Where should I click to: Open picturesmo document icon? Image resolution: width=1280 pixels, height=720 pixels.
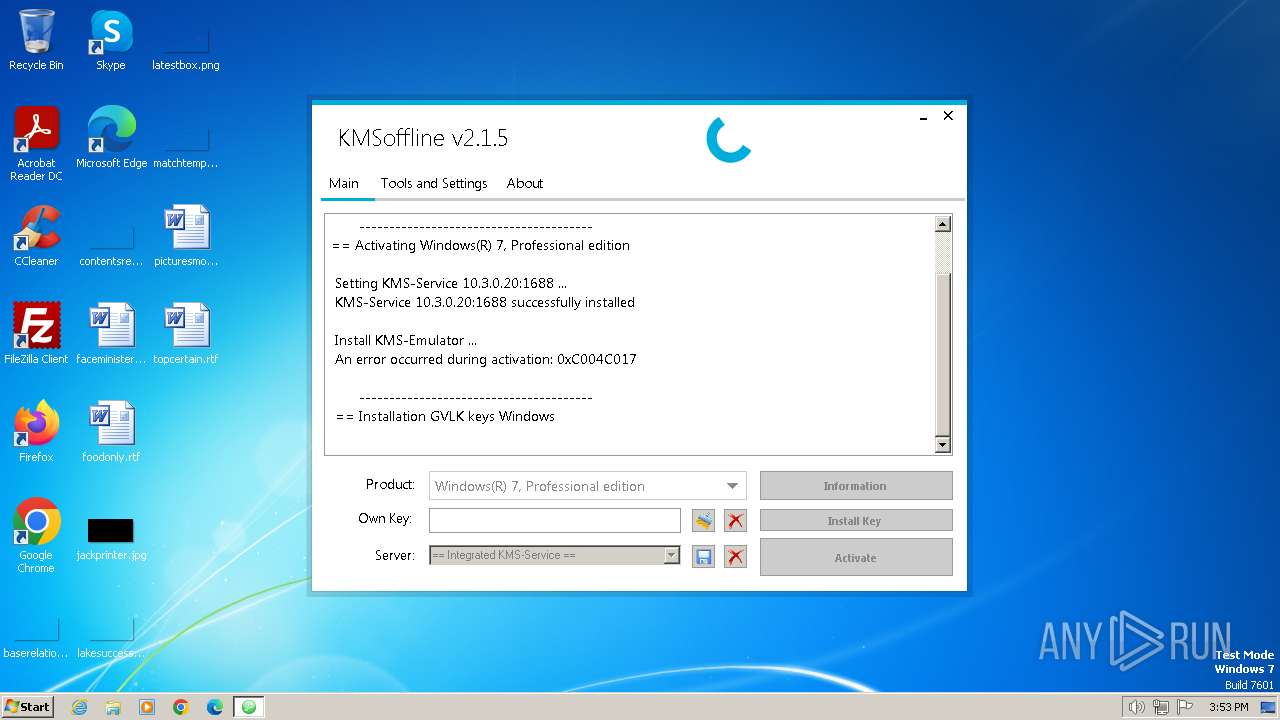[x=185, y=236]
